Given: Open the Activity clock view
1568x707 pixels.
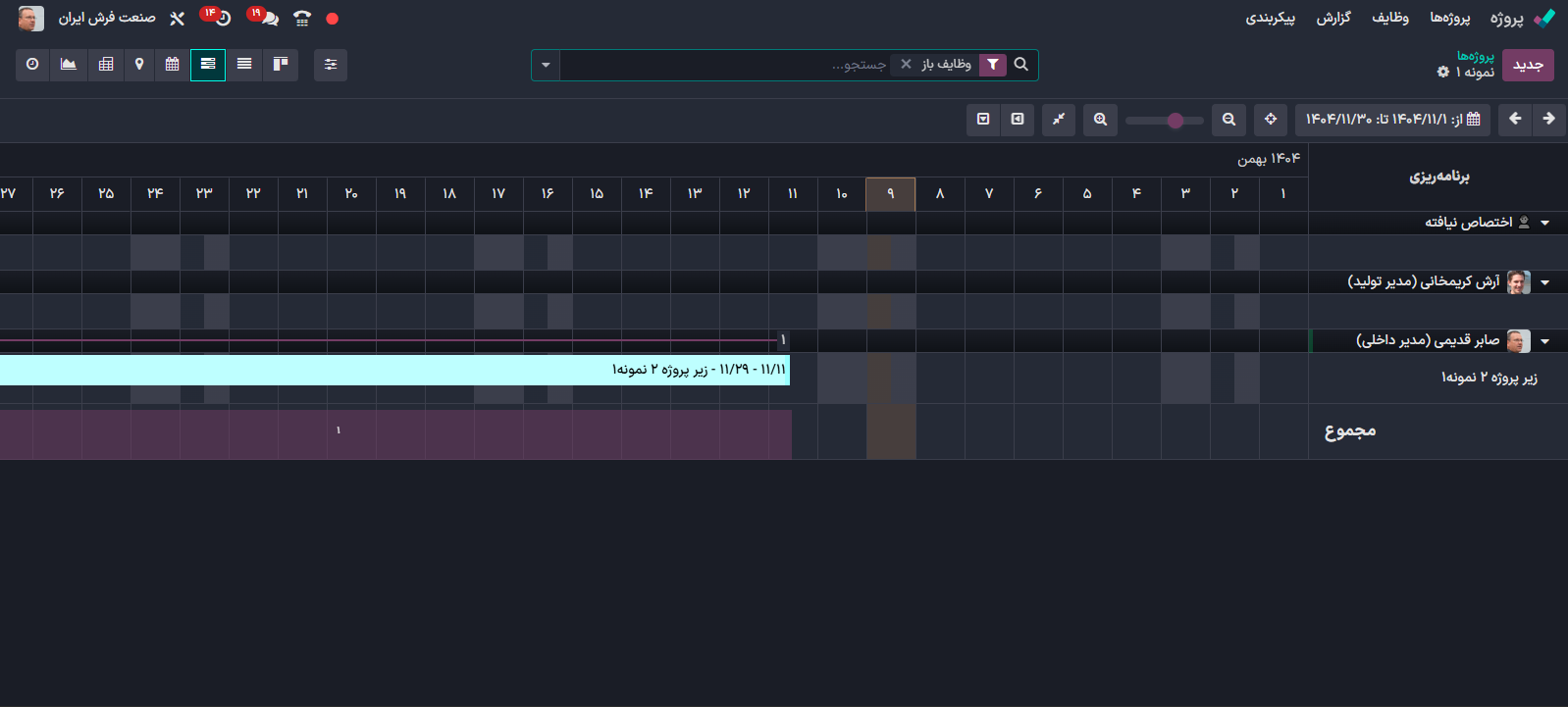Looking at the screenshot, I should [x=32, y=65].
